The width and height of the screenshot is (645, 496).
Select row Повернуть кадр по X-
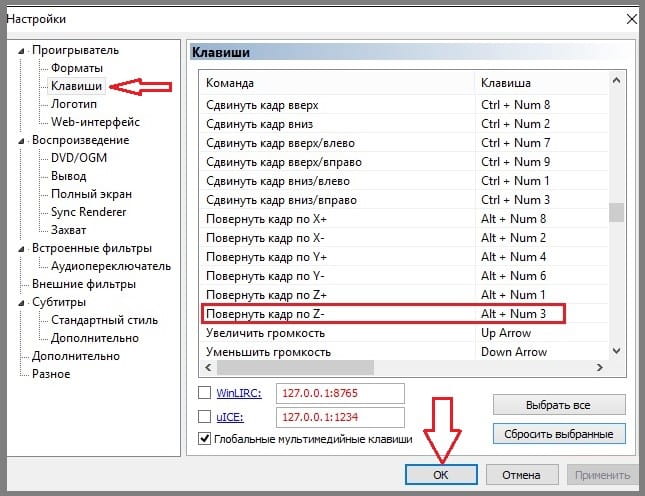pyautogui.click(x=404, y=238)
